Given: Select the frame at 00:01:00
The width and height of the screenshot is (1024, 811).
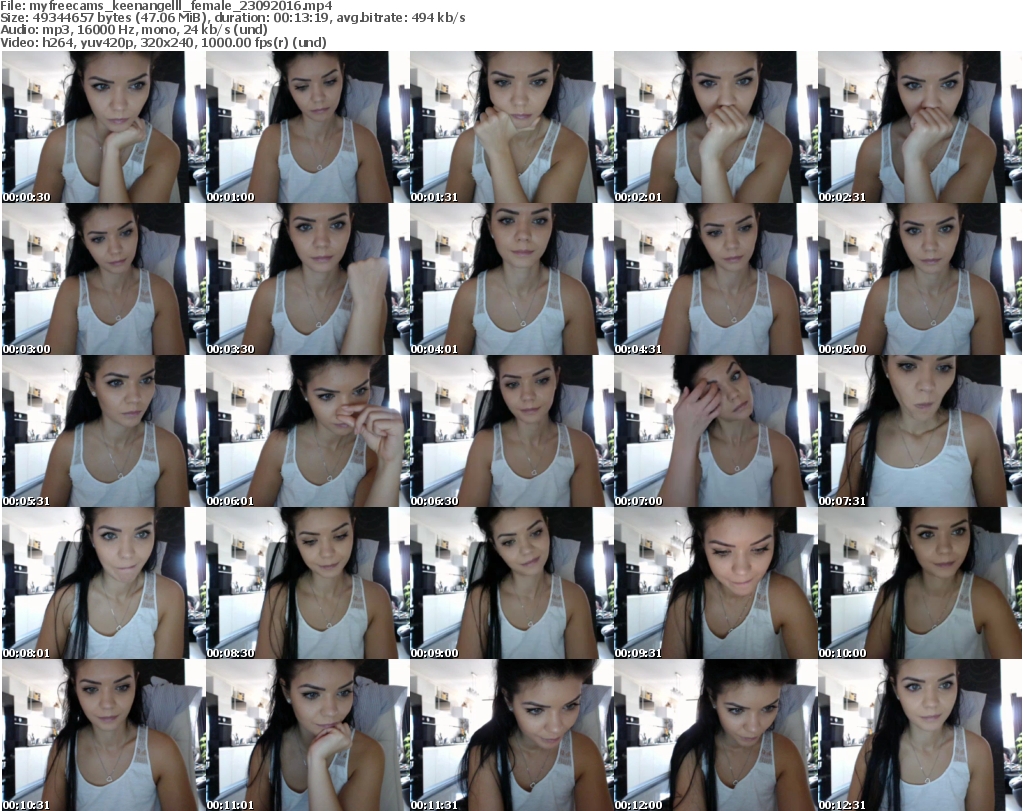Looking at the screenshot, I should click(308, 127).
